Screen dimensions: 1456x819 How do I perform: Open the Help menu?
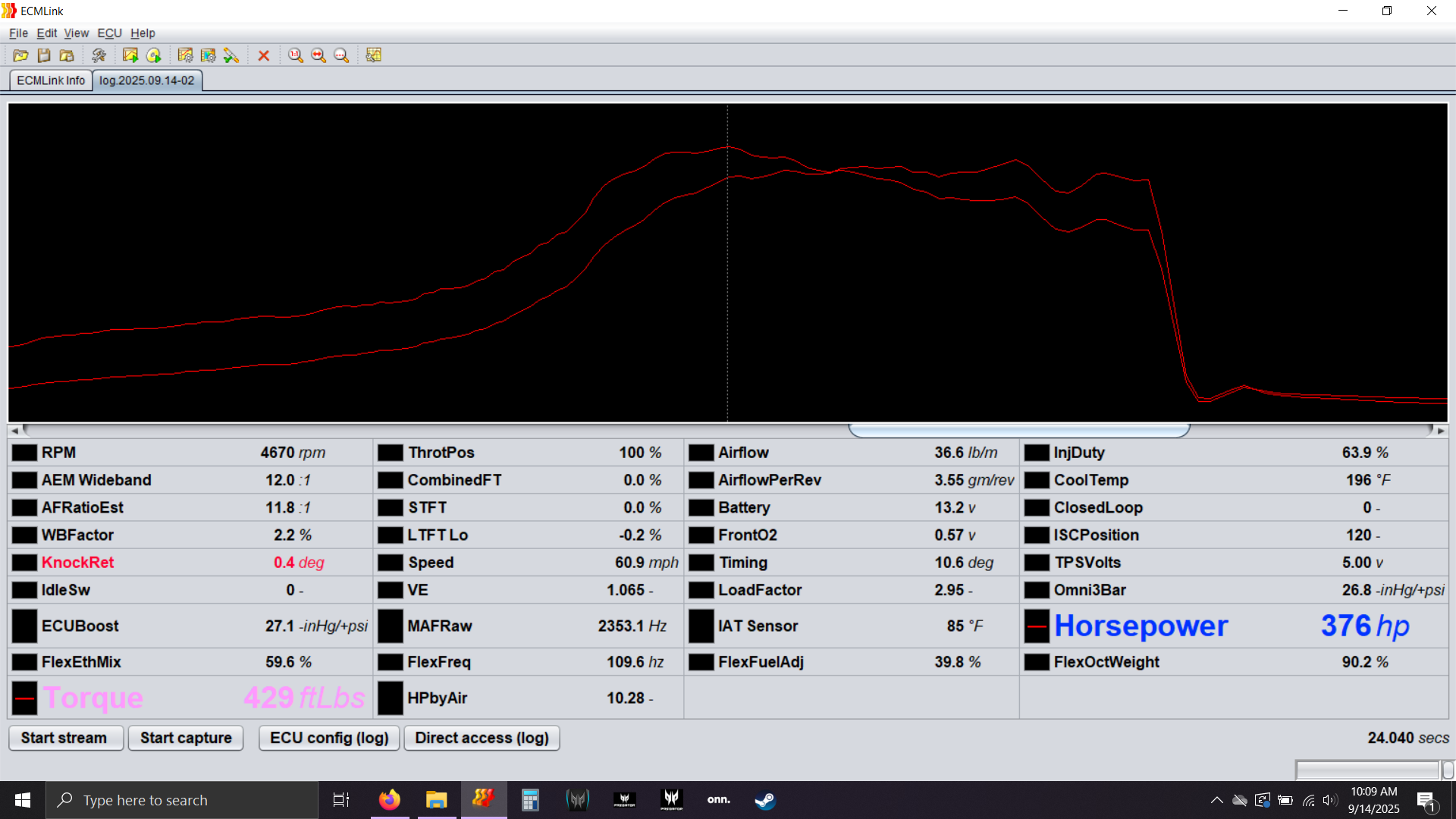[x=143, y=33]
